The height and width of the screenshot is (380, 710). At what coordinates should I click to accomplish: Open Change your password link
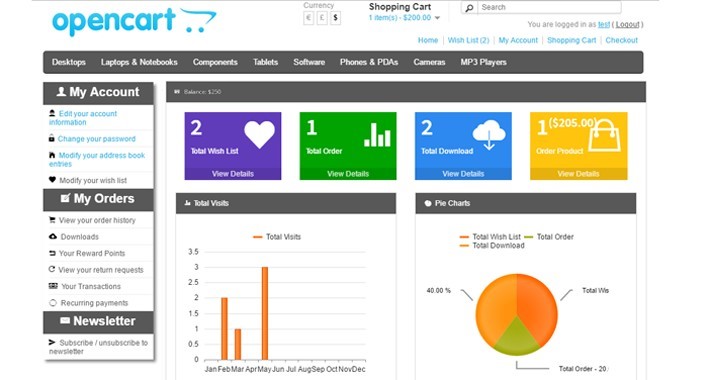[96, 139]
